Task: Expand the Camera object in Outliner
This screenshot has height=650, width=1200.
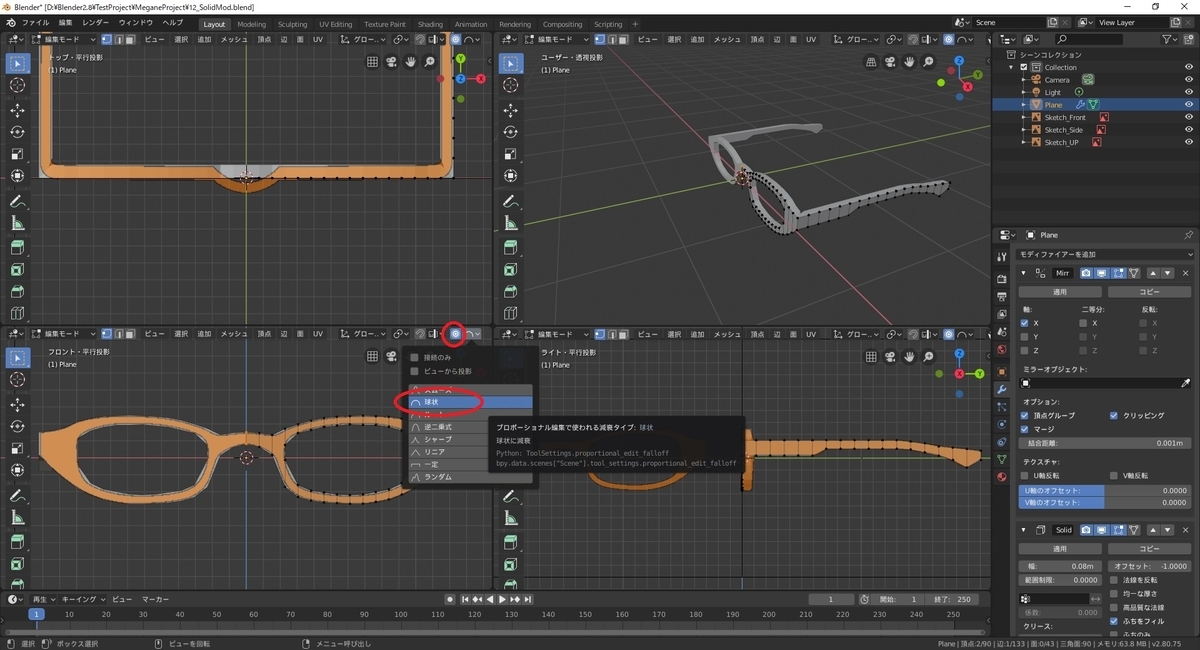Action: coord(1024,80)
